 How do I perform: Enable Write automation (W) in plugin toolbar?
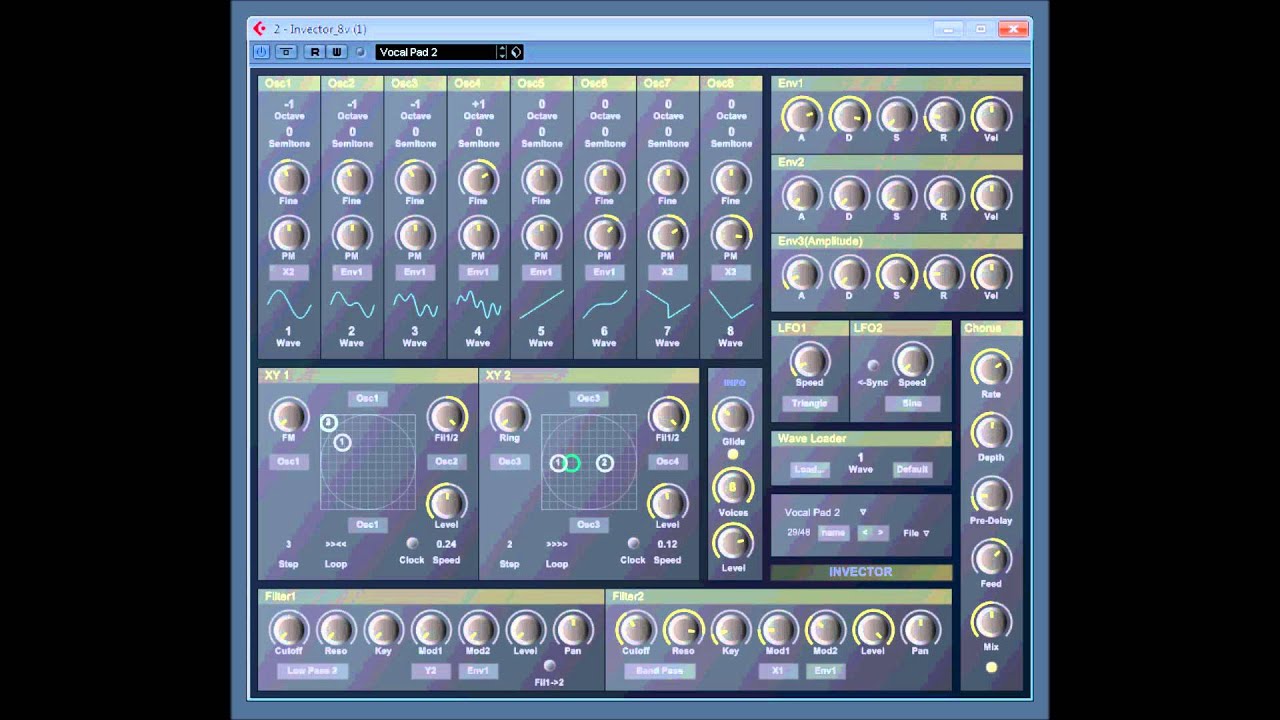(336, 52)
